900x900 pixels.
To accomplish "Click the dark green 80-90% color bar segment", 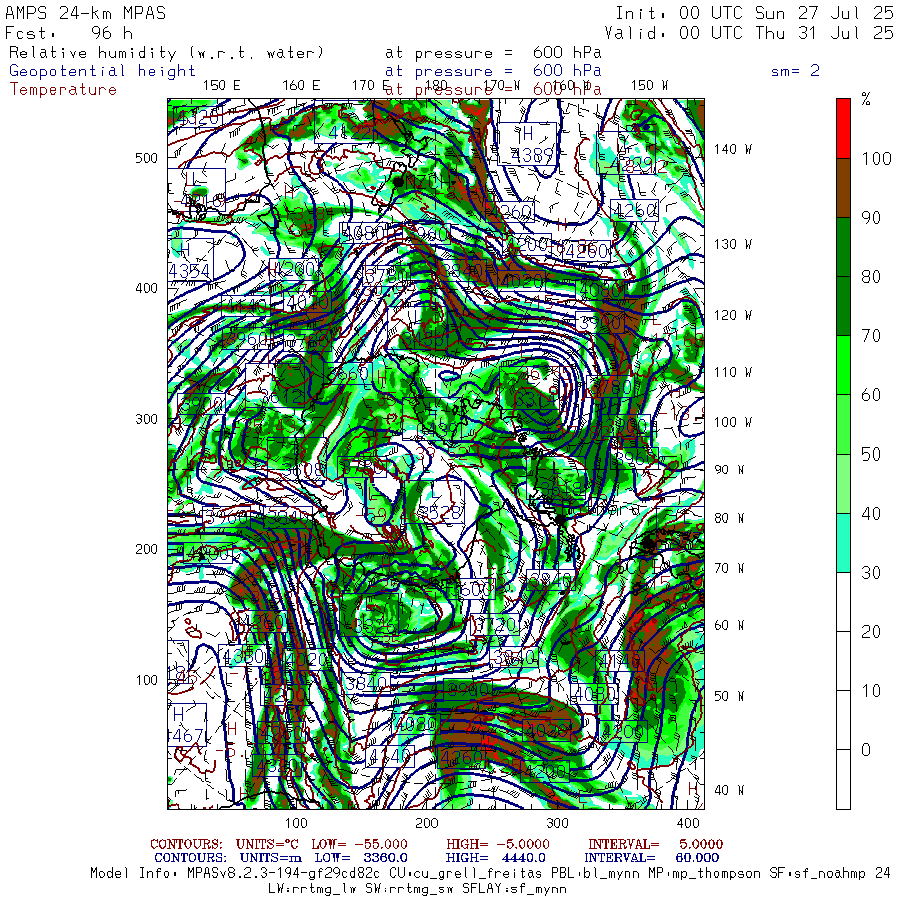I will click(x=843, y=247).
